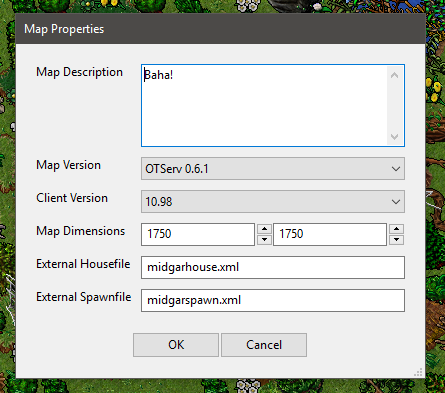The image size is (445, 393).
Task: Click description scrollbar up arrow
Action: coord(395,75)
